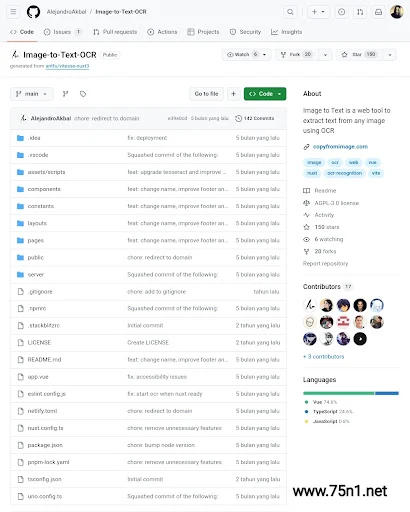Open the .gitignore file
Image resolution: width=410 pixels, height=512 pixels.
40,292
